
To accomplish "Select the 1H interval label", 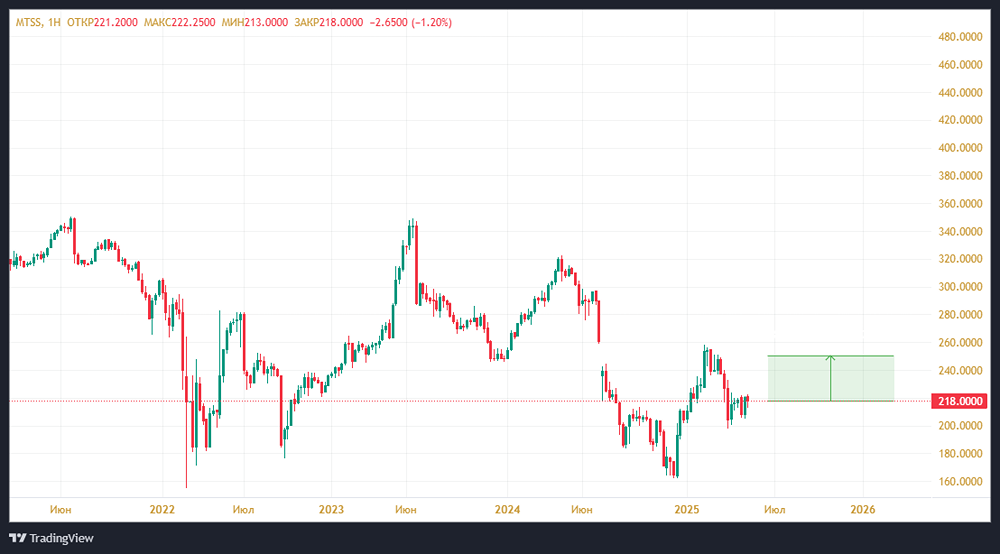I will click(x=54, y=22).
